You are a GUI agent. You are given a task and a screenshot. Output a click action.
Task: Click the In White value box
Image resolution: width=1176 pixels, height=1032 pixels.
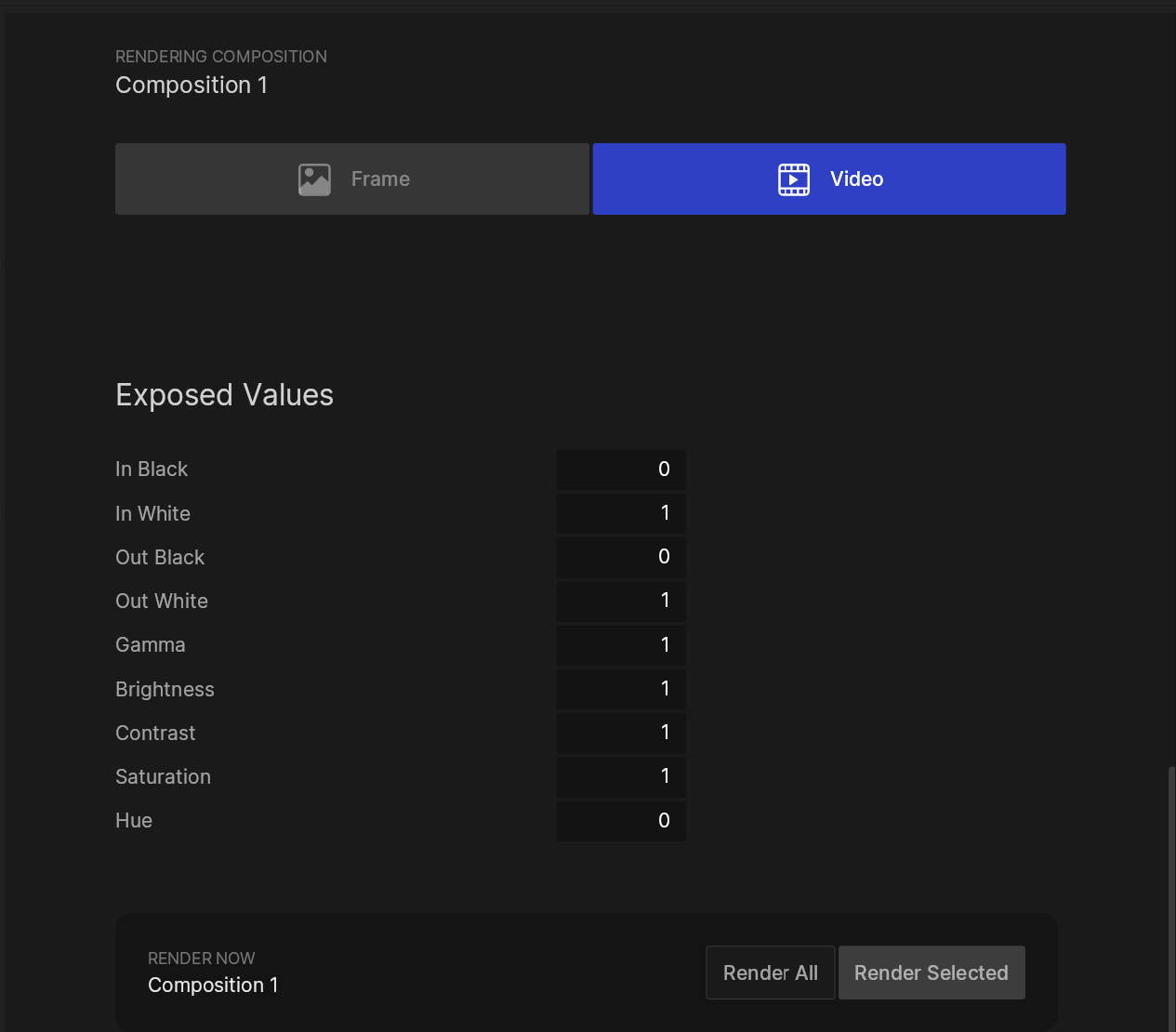tap(620, 513)
